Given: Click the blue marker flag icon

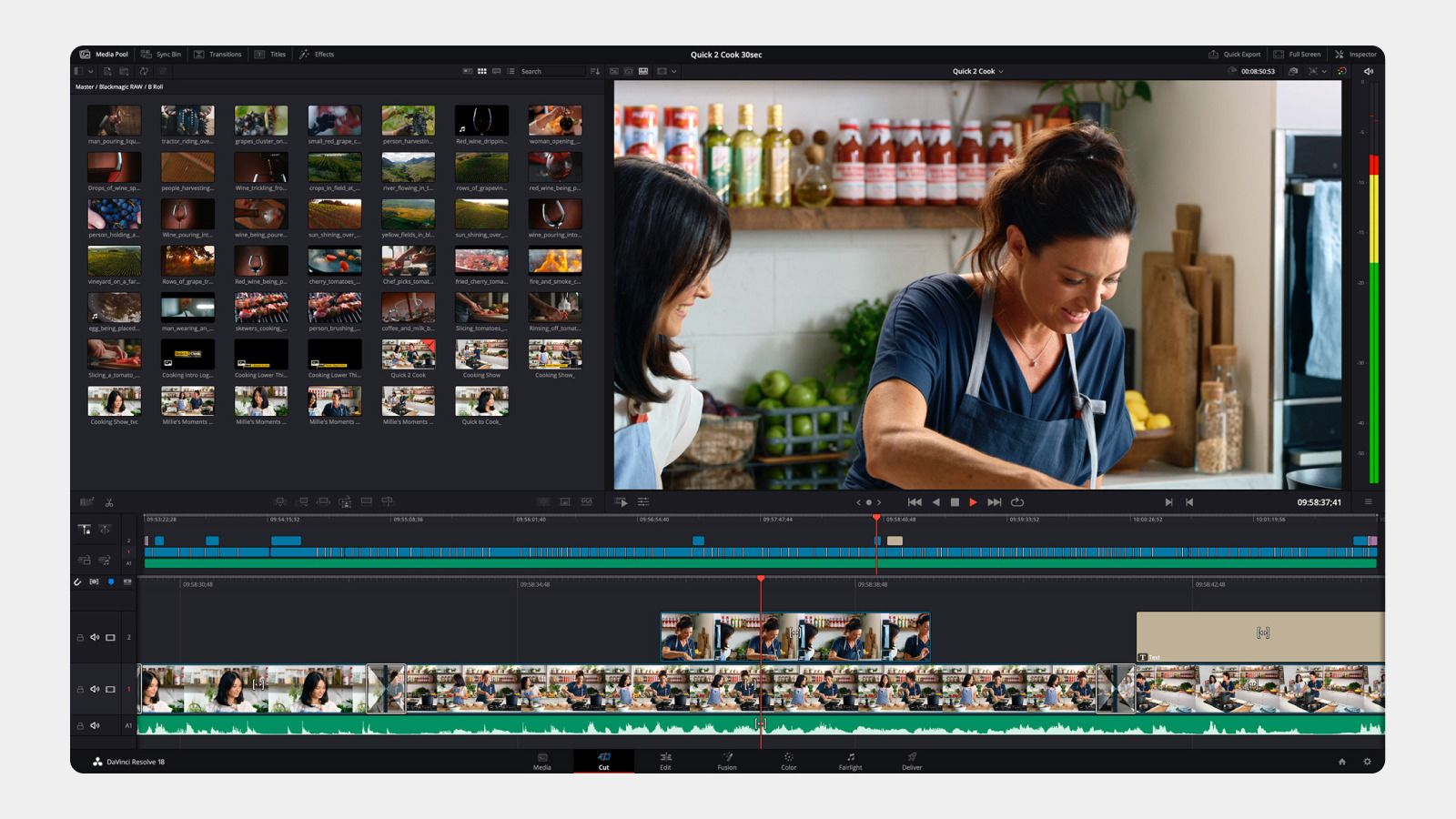Looking at the screenshot, I should (x=111, y=581).
